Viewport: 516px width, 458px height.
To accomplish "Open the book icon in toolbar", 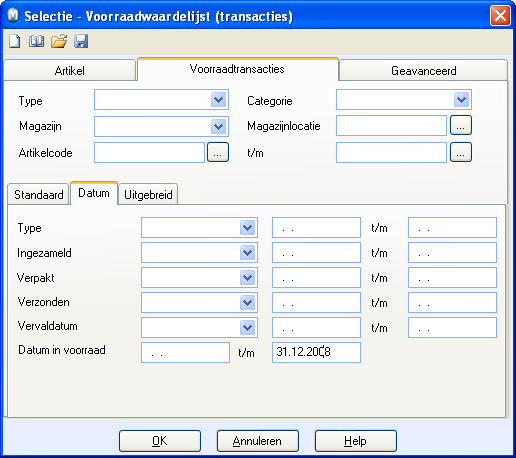I will (36, 41).
